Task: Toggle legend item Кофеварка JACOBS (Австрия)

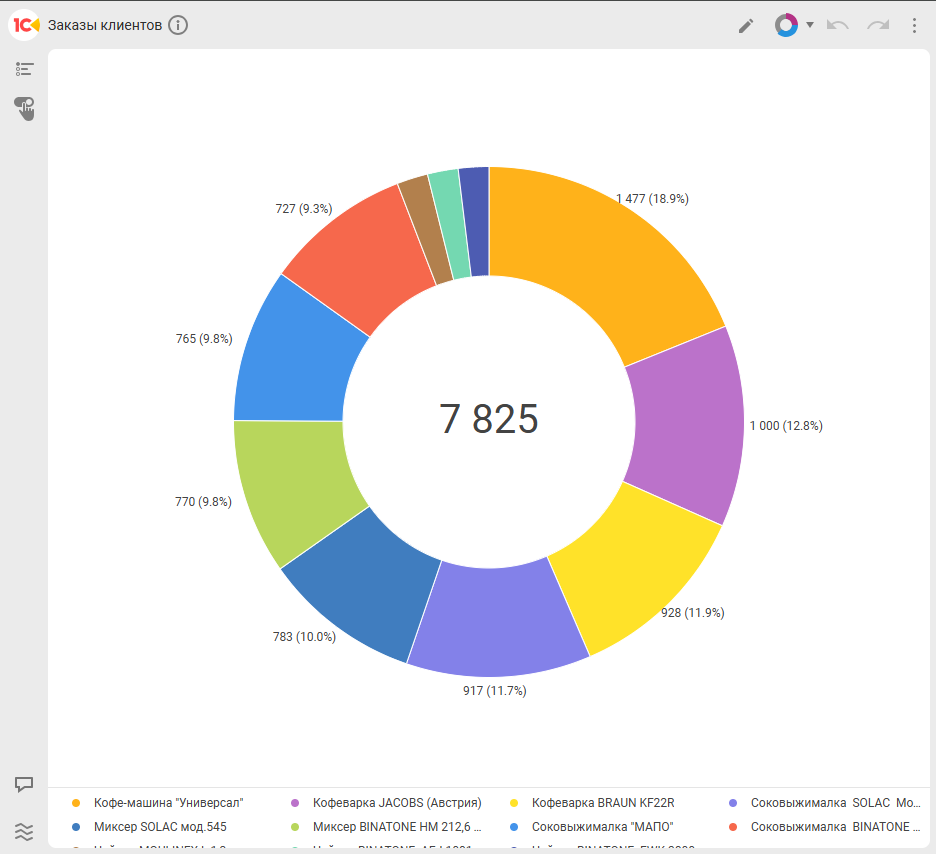Action: click(396, 802)
